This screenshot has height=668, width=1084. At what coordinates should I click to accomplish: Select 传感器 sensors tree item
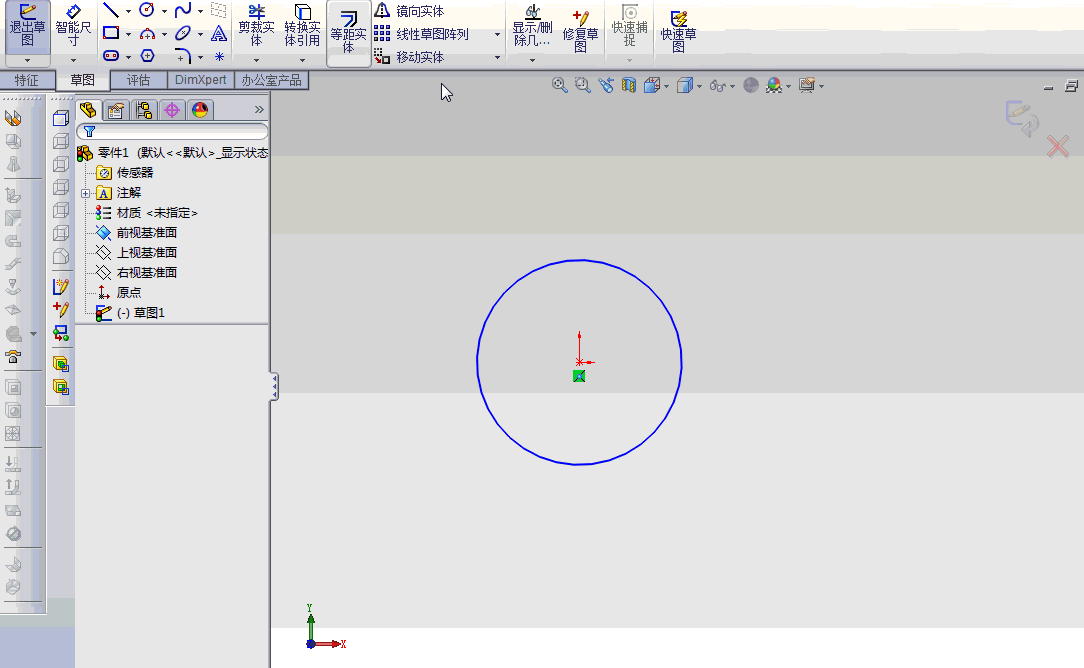(125, 173)
